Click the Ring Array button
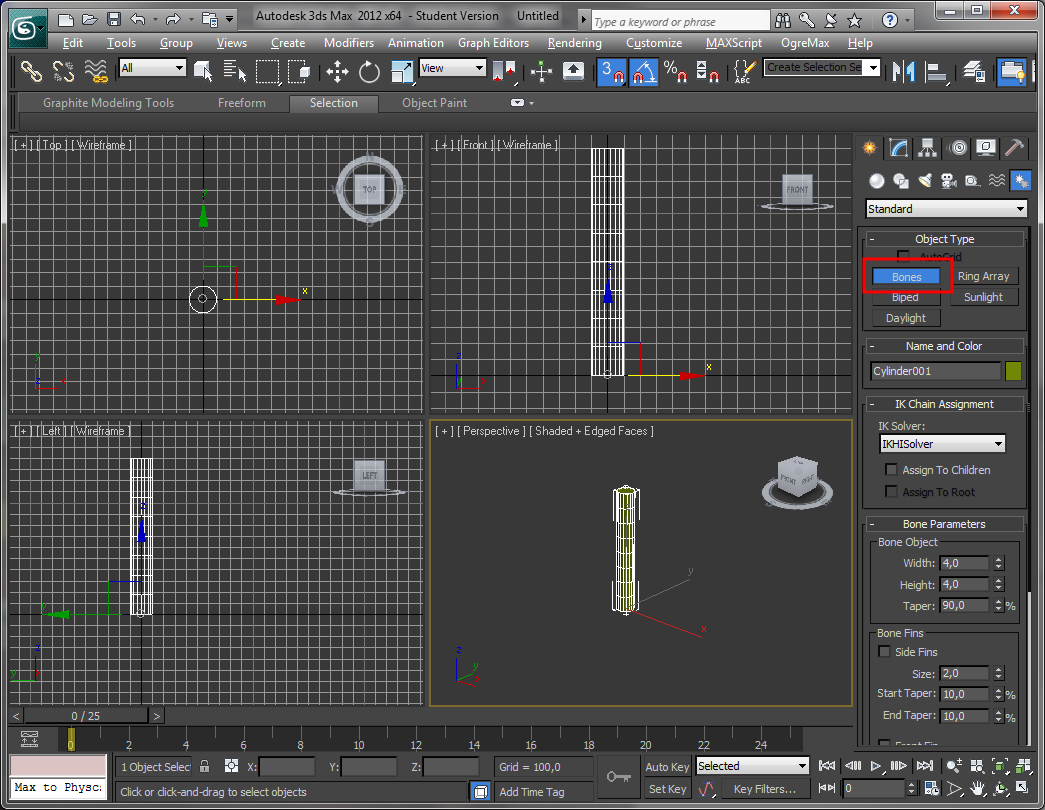Image resolution: width=1045 pixels, height=810 pixels. click(x=983, y=276)
